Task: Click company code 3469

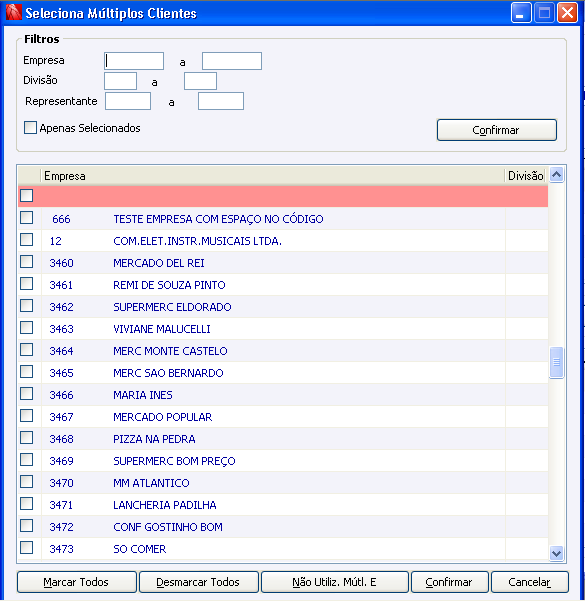Action: [x=61, y=461]
